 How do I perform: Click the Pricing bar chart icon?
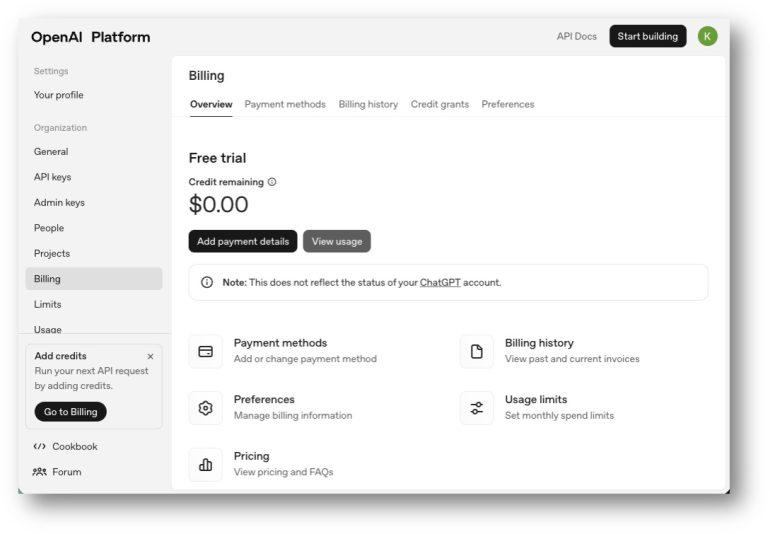[205, 464]
